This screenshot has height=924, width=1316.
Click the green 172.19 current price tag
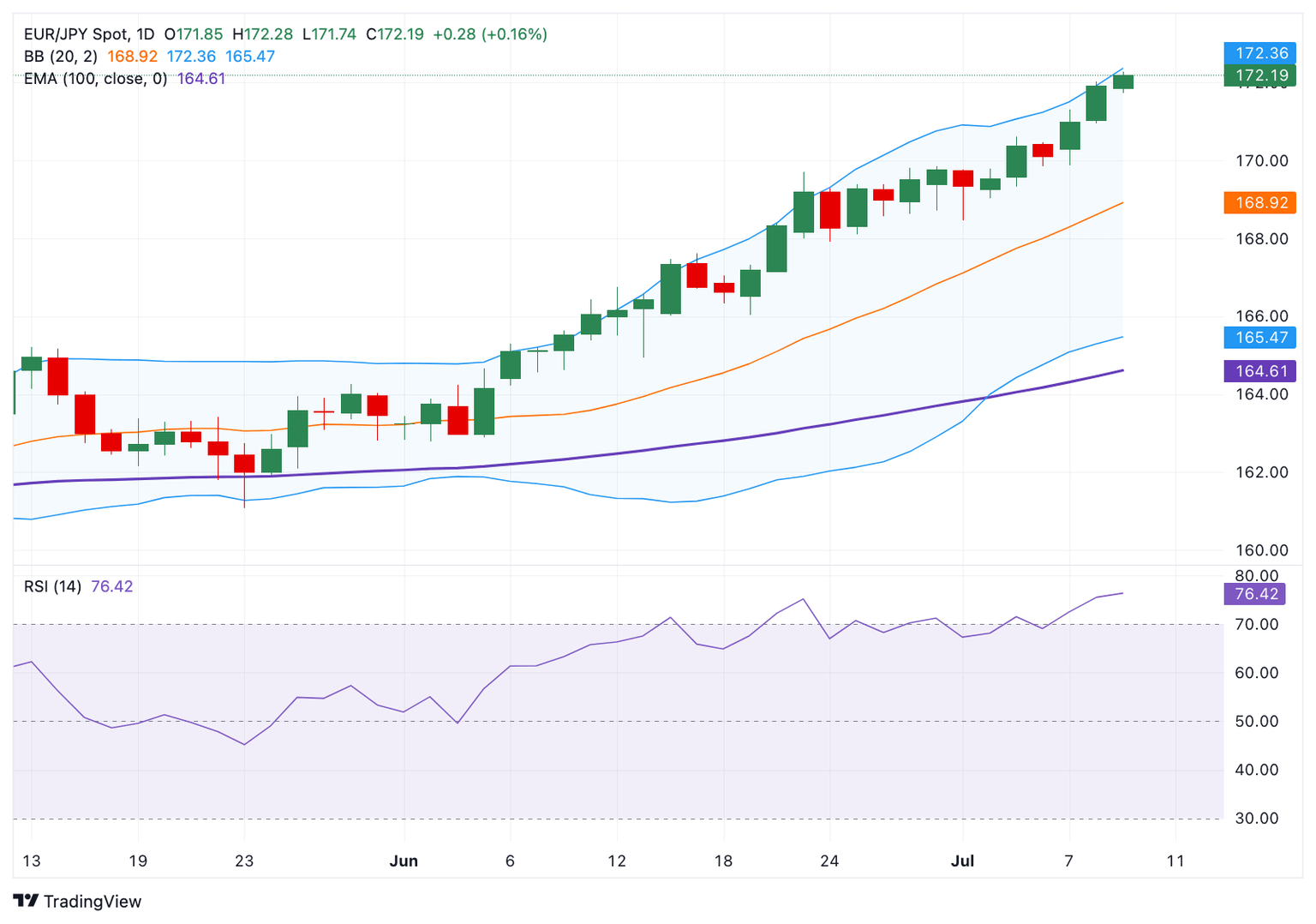point(1259,75)
